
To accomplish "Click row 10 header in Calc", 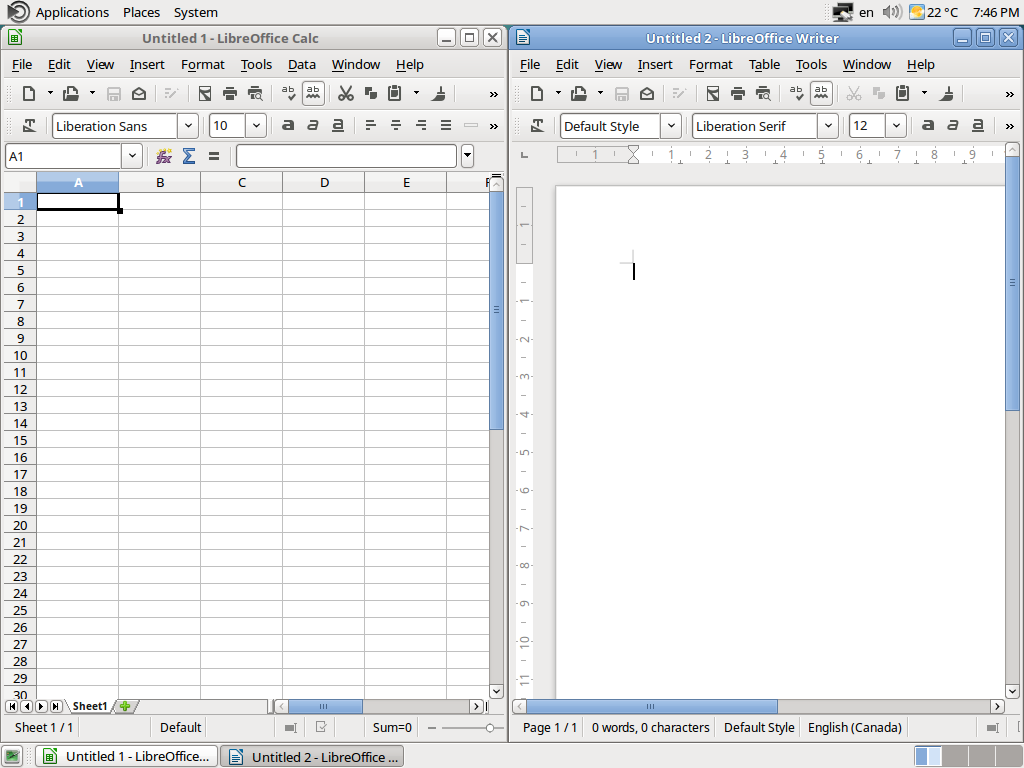I will pos(20,355).
